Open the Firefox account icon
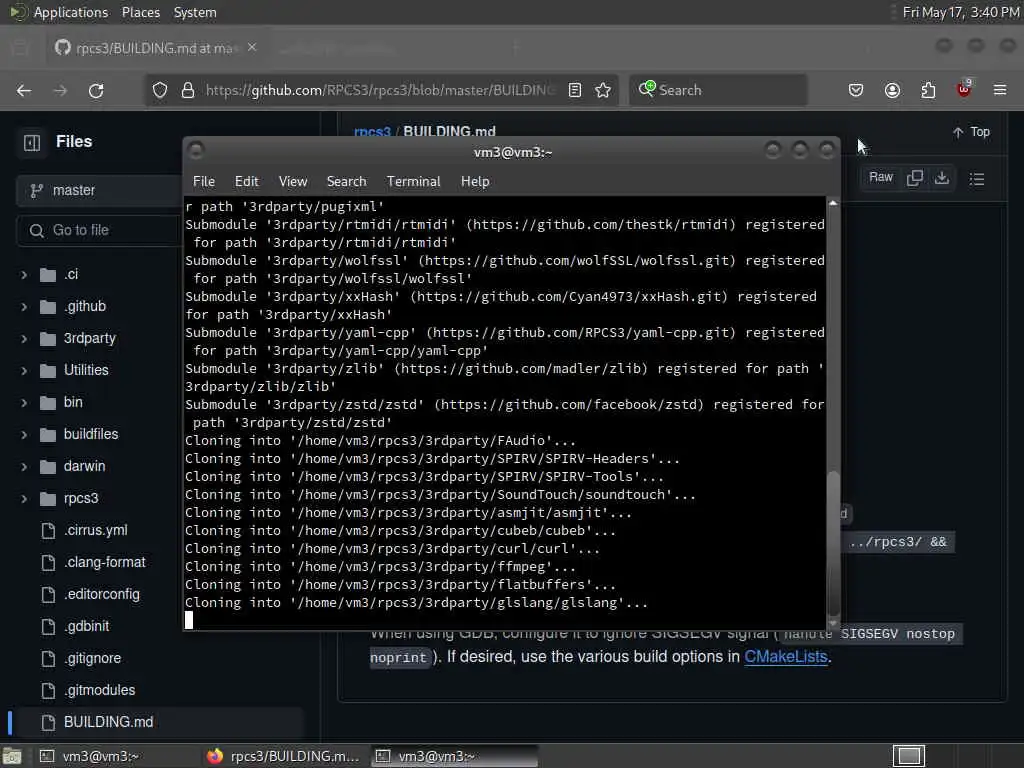Screen dimensions: 1024x768 pos(892,90)
